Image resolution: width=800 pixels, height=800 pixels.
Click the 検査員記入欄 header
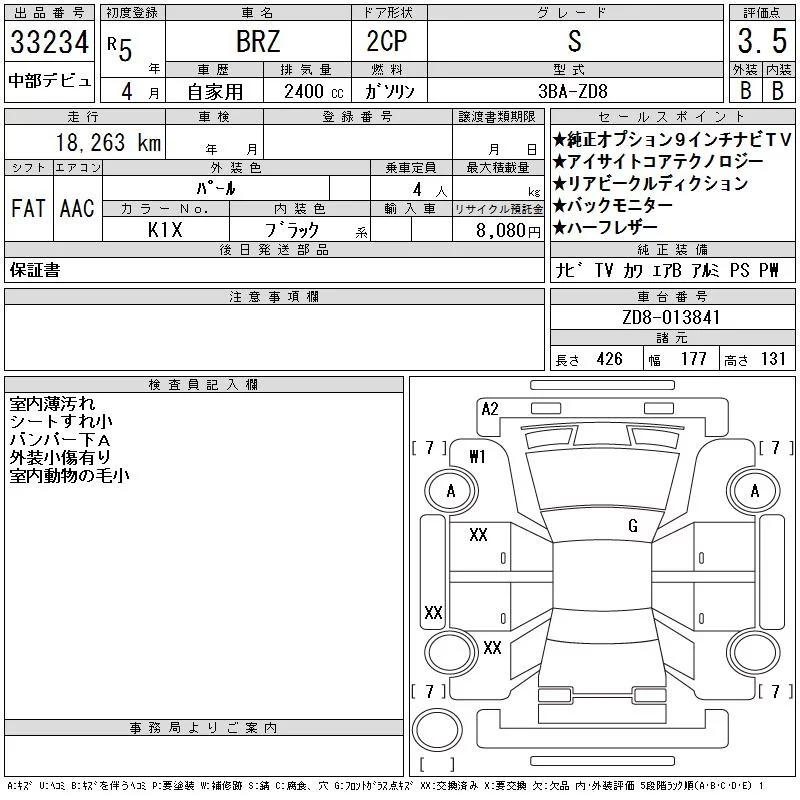tap(203, 385)
